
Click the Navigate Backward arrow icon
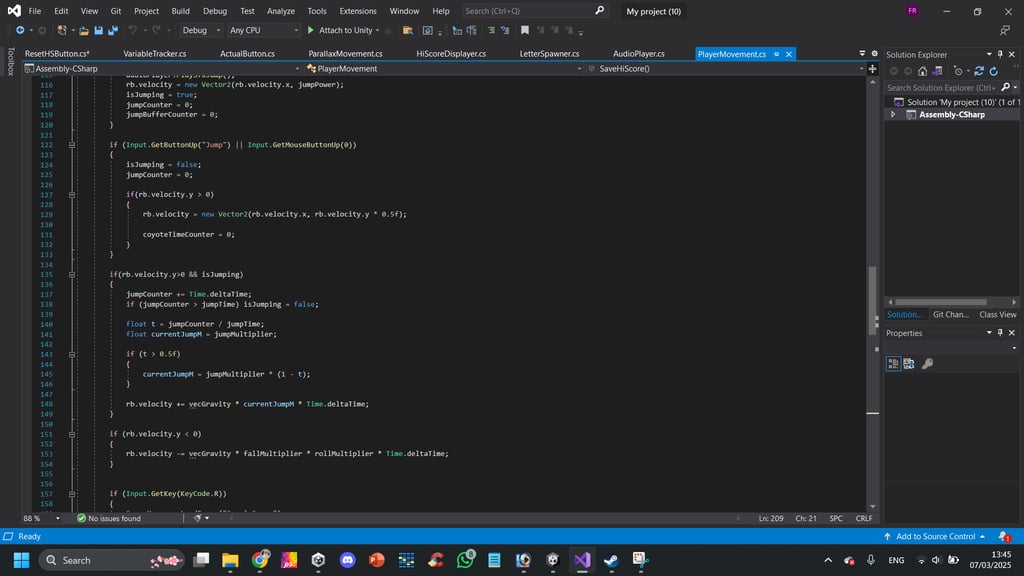coord(20,30)
